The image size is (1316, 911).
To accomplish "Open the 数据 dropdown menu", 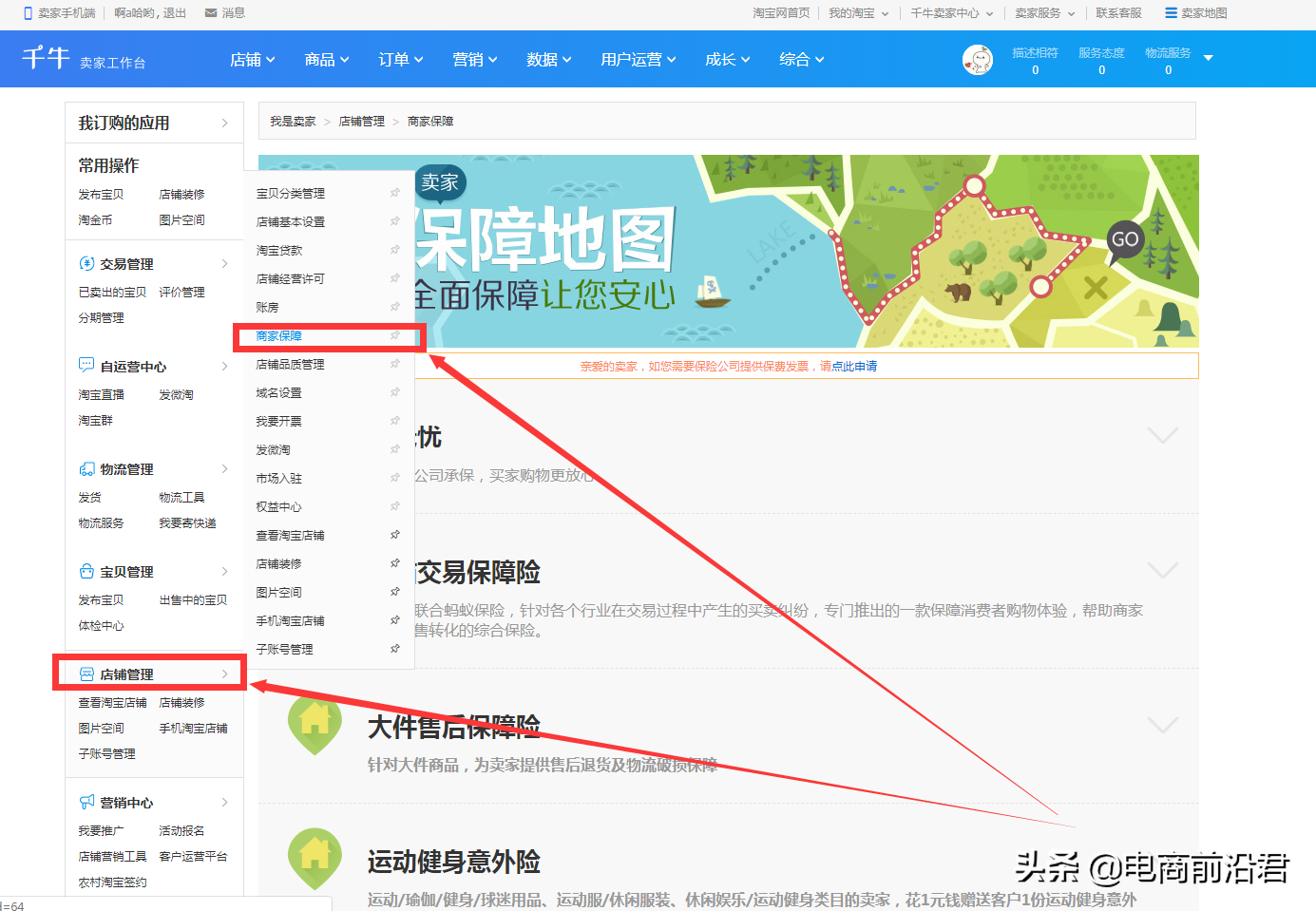I will click(x=549, y=59).
